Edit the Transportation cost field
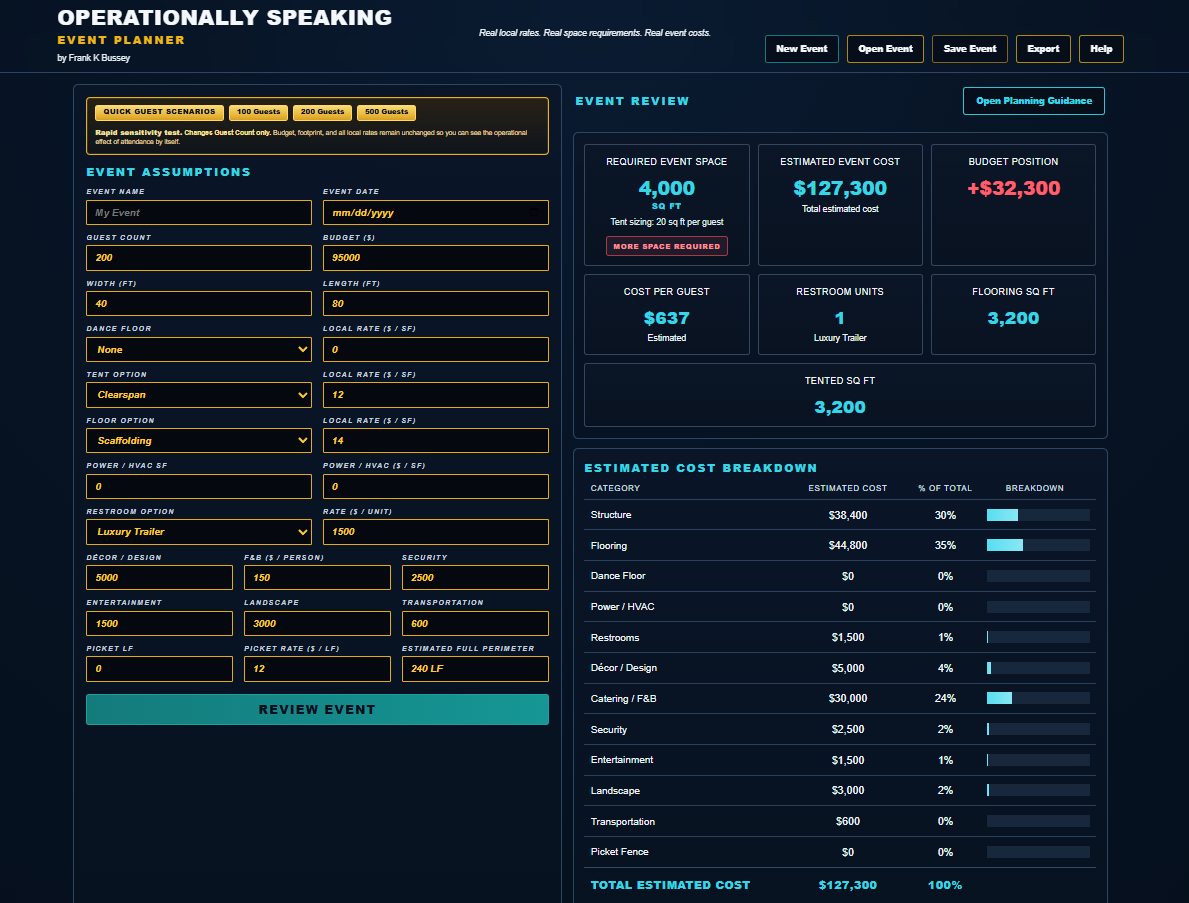This screenshot has height=903, width=1189. 475,623
